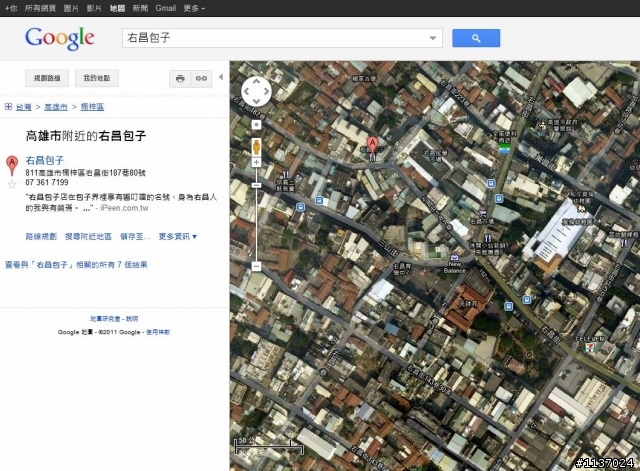View all 7 related results link
640x471 pixels.
76,265
